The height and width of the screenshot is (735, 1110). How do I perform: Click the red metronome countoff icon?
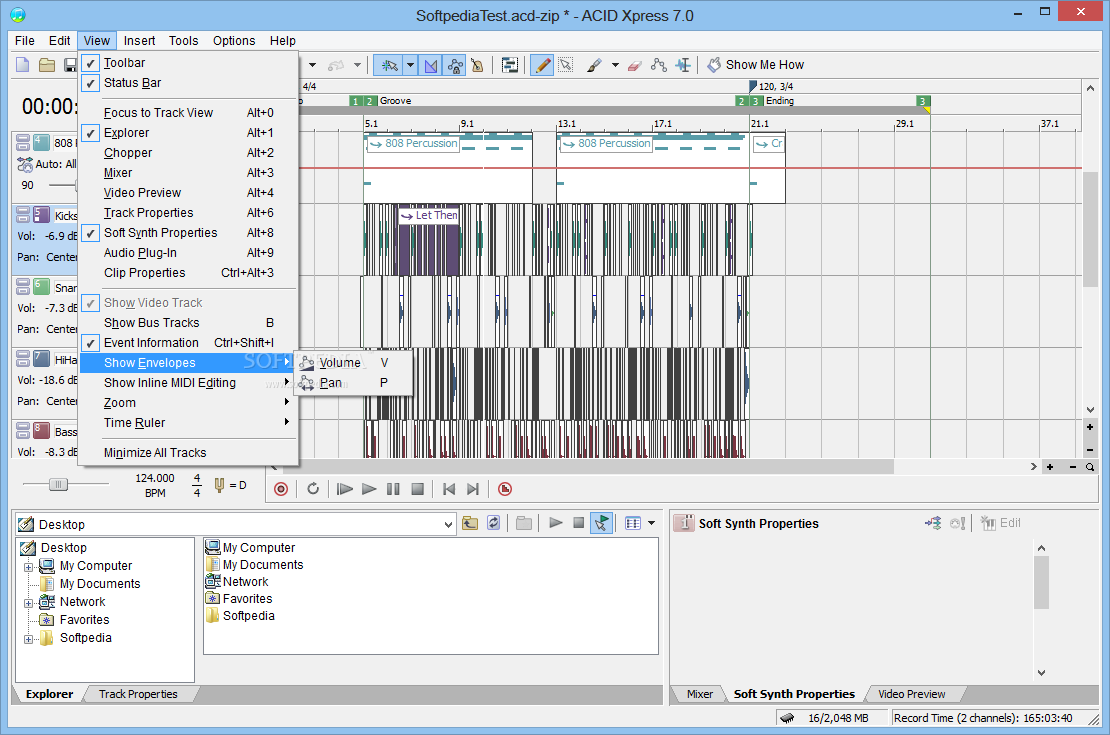(505, 489)
